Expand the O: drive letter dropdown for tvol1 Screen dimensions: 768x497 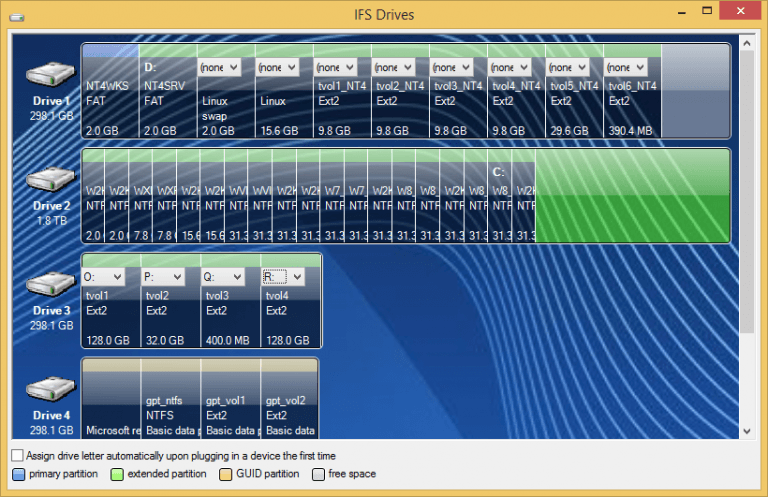pos(104,277)
